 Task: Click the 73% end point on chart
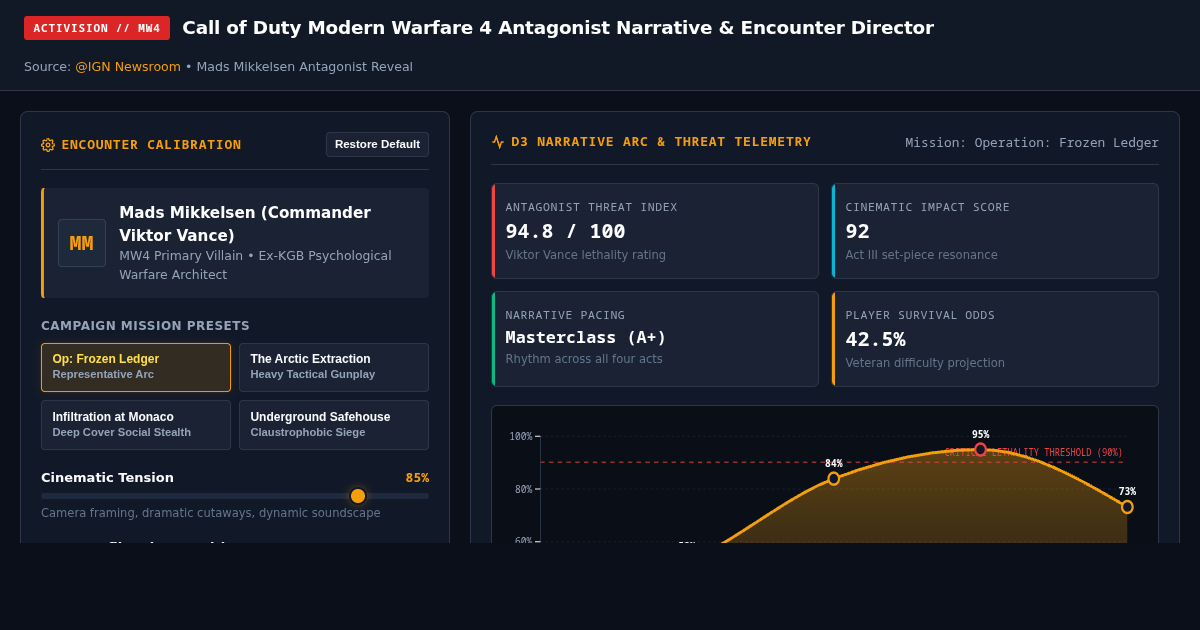(x=1127, y=507)
